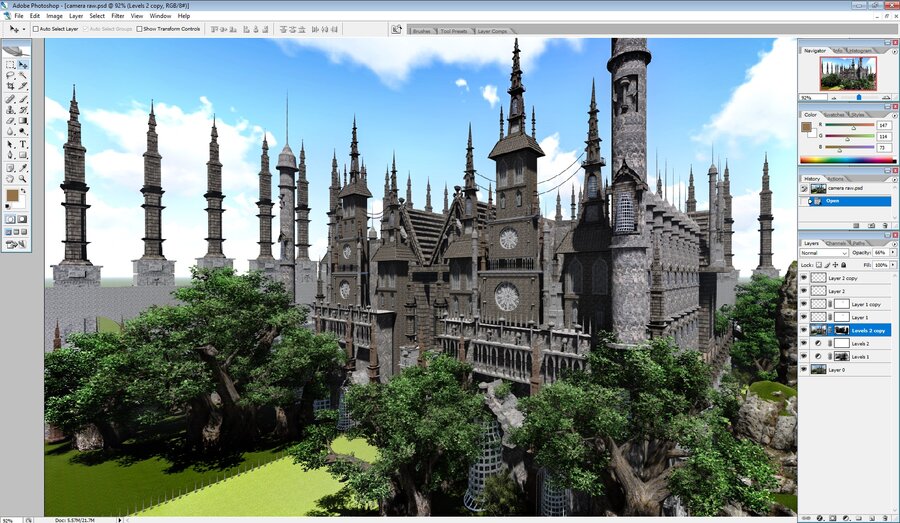Viewport: 900px width, 523px height.
Task: Select the Clone Stamp tool
Action: 10,109
